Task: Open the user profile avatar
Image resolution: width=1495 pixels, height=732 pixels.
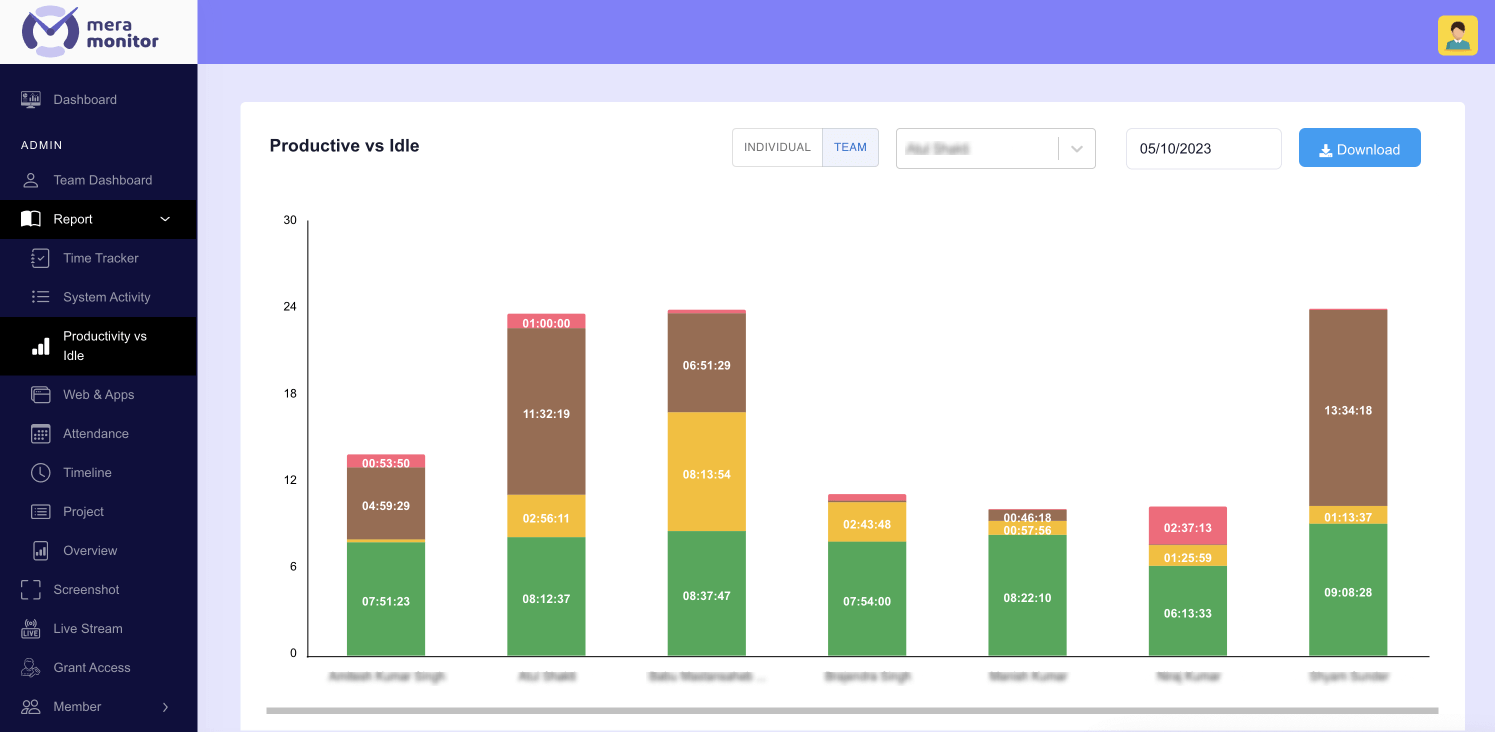Action: coord(1457,35)
